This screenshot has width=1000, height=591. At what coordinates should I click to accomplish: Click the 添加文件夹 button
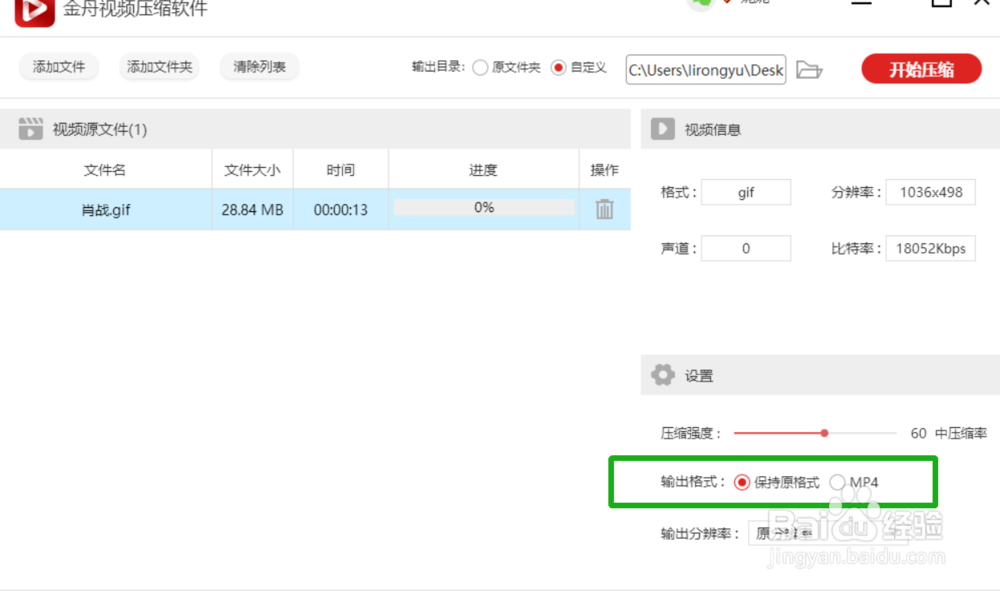(x=159, y=66)
